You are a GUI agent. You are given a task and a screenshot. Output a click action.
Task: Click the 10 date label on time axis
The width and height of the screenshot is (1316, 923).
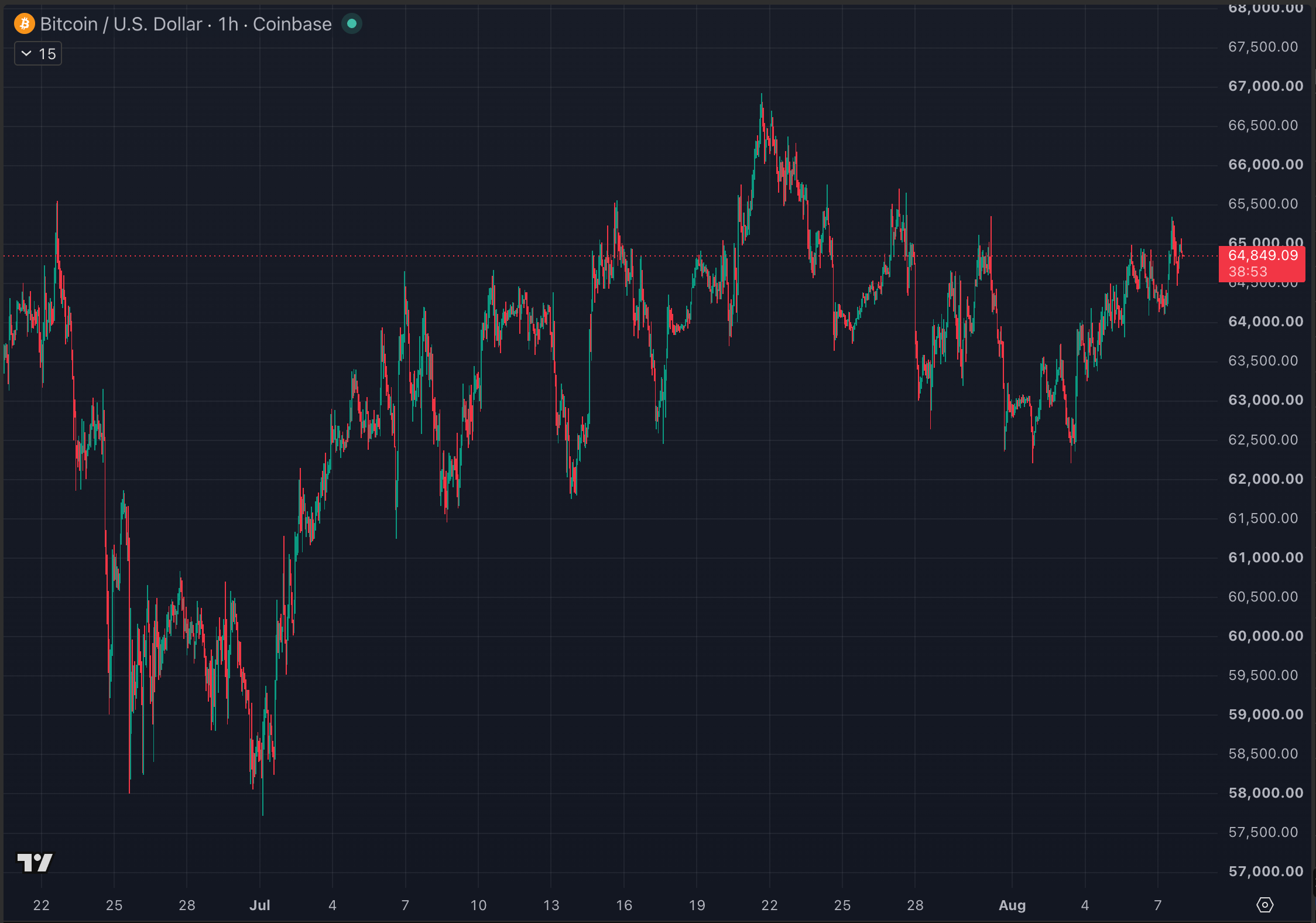tap(478, 905)
